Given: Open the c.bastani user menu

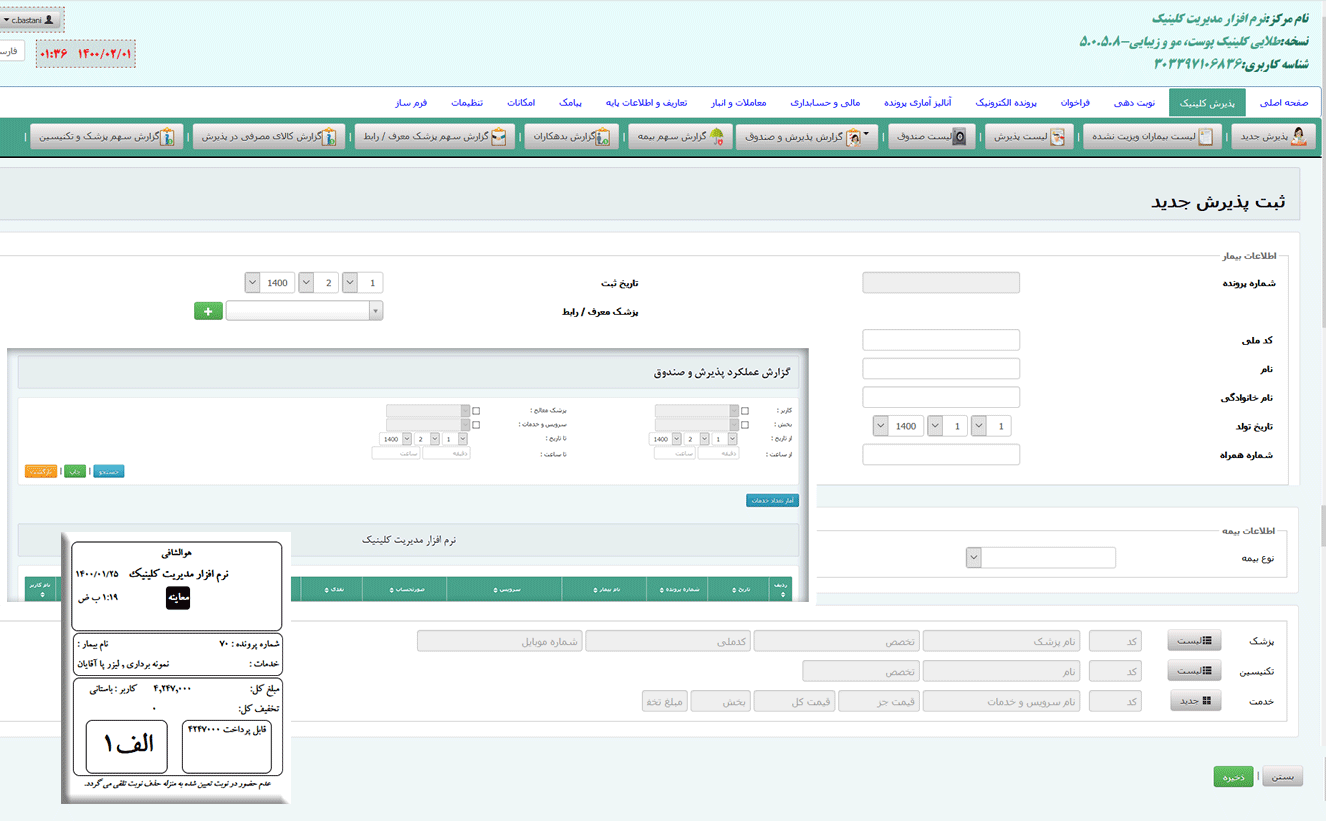Looking at the screenshot, I should [x=31, y=19].
